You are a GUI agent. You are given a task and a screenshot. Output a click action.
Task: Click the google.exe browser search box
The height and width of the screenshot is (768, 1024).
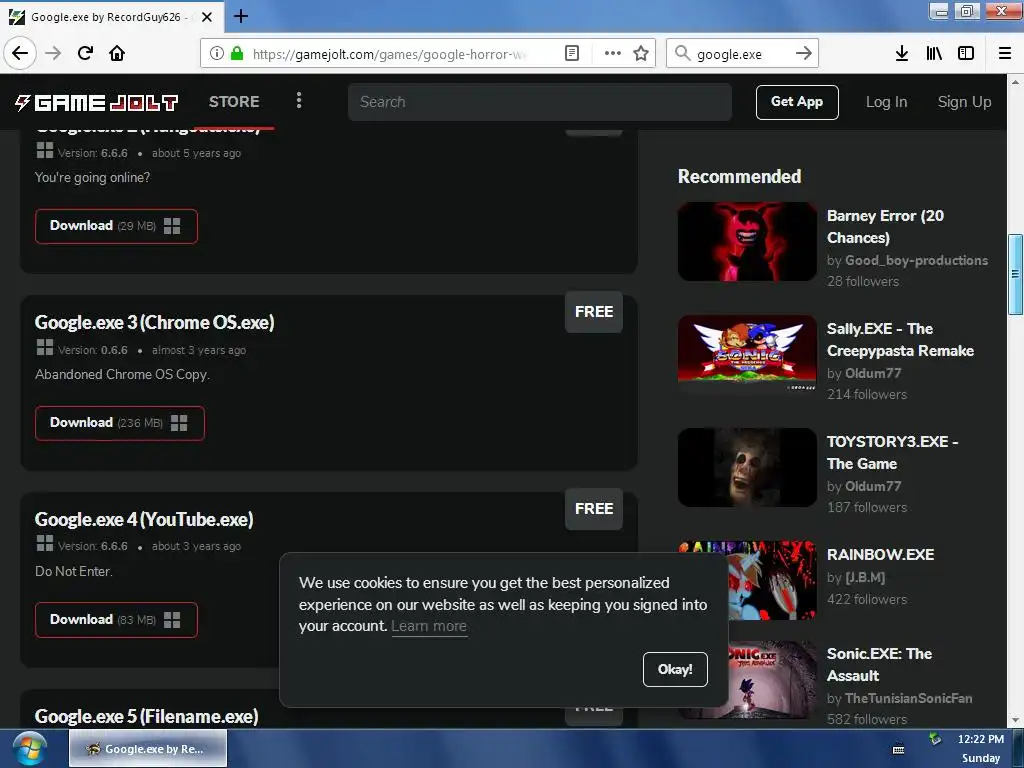(x=742, y=54)
